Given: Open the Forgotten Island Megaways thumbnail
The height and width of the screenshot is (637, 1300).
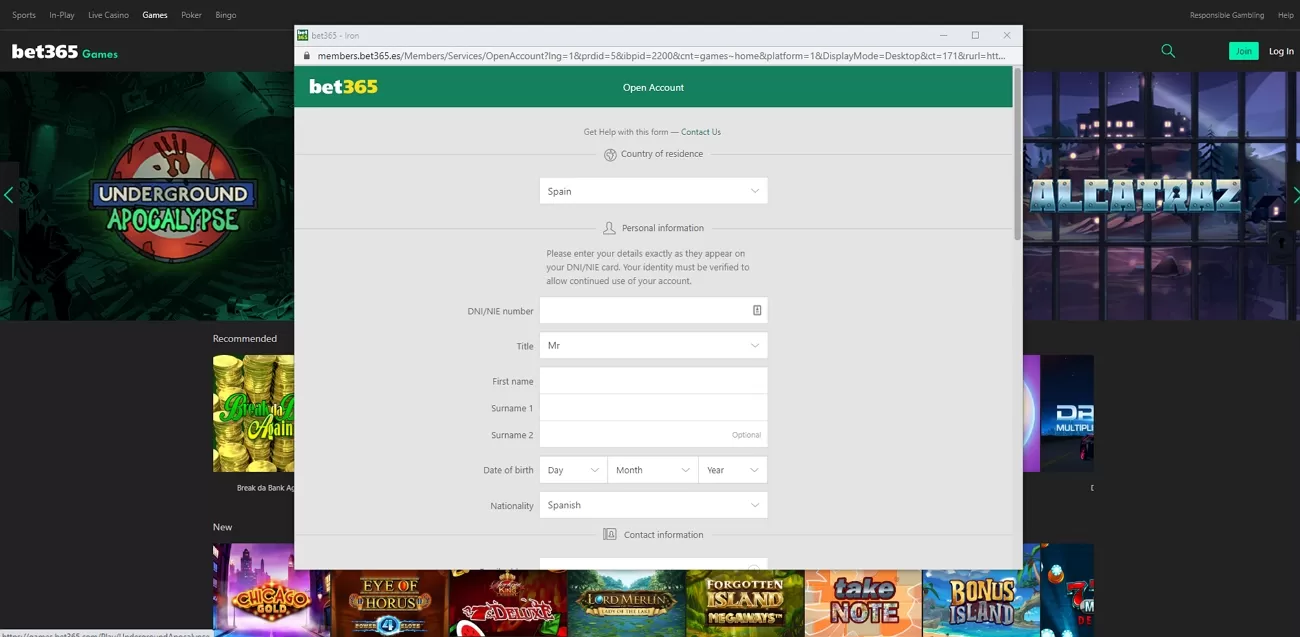Looking at the screenshot, I should coord(744,603).
